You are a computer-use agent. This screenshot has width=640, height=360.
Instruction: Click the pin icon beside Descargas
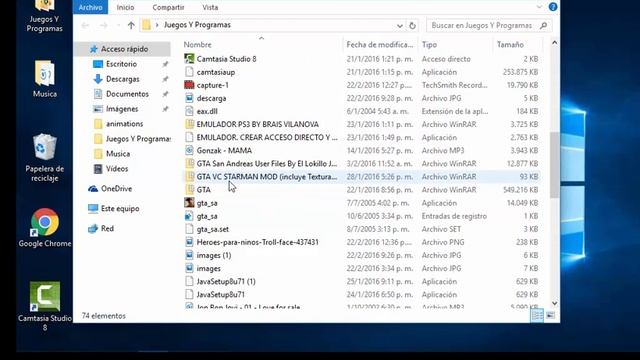coord(165,79)
